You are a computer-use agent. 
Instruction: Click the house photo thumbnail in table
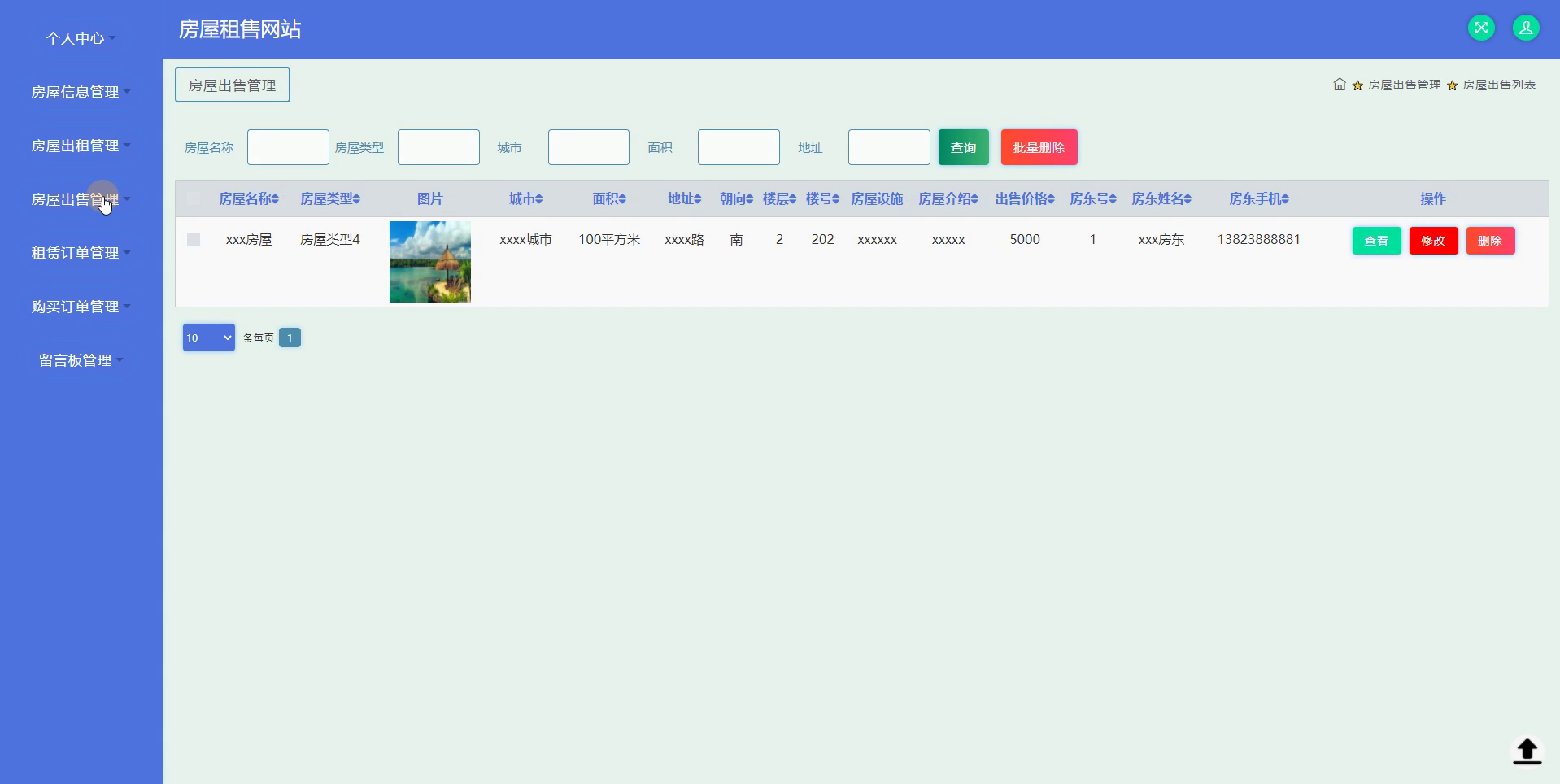click(430, 262)
